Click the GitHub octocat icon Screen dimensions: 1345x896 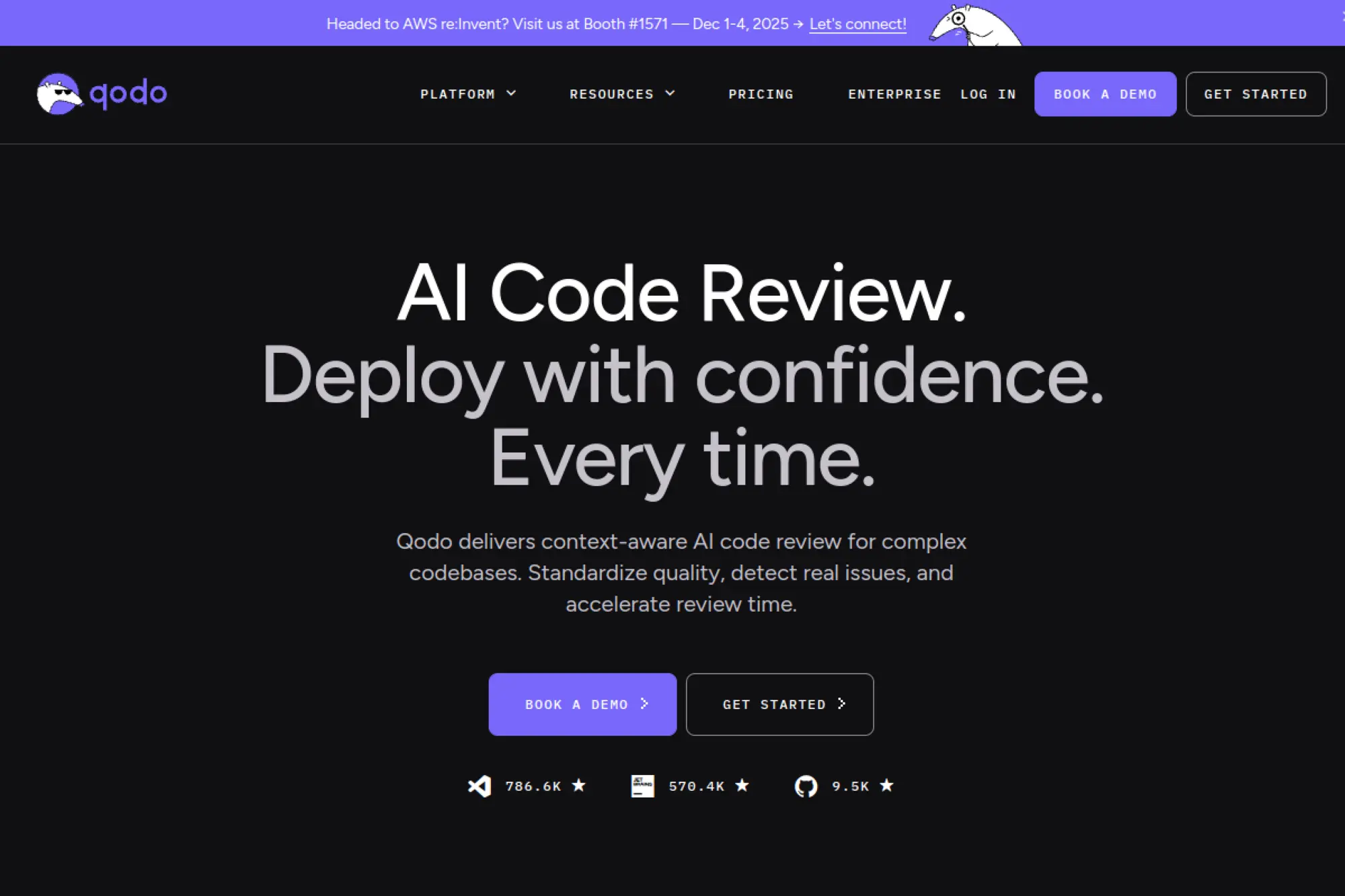(x=806, y=786)
